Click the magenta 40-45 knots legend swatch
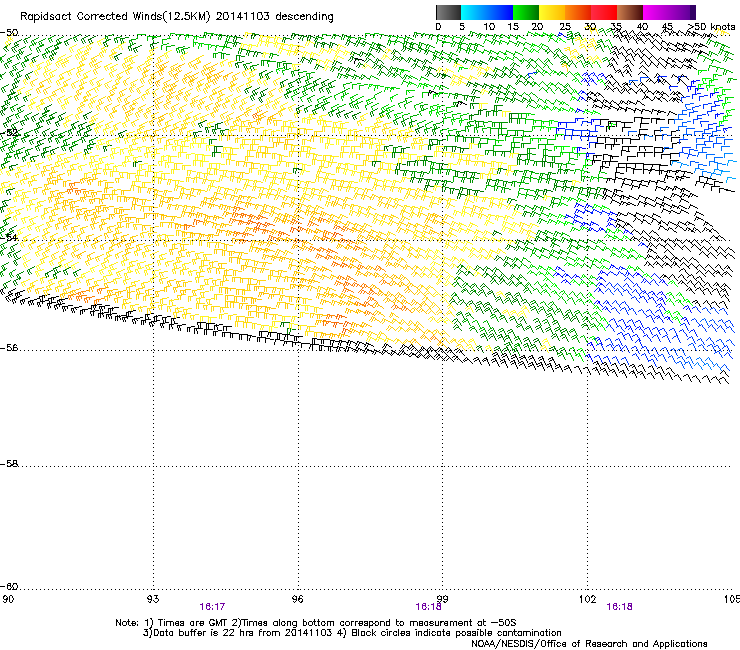Viewport: 740px width, 650px height. pos(656,12)
